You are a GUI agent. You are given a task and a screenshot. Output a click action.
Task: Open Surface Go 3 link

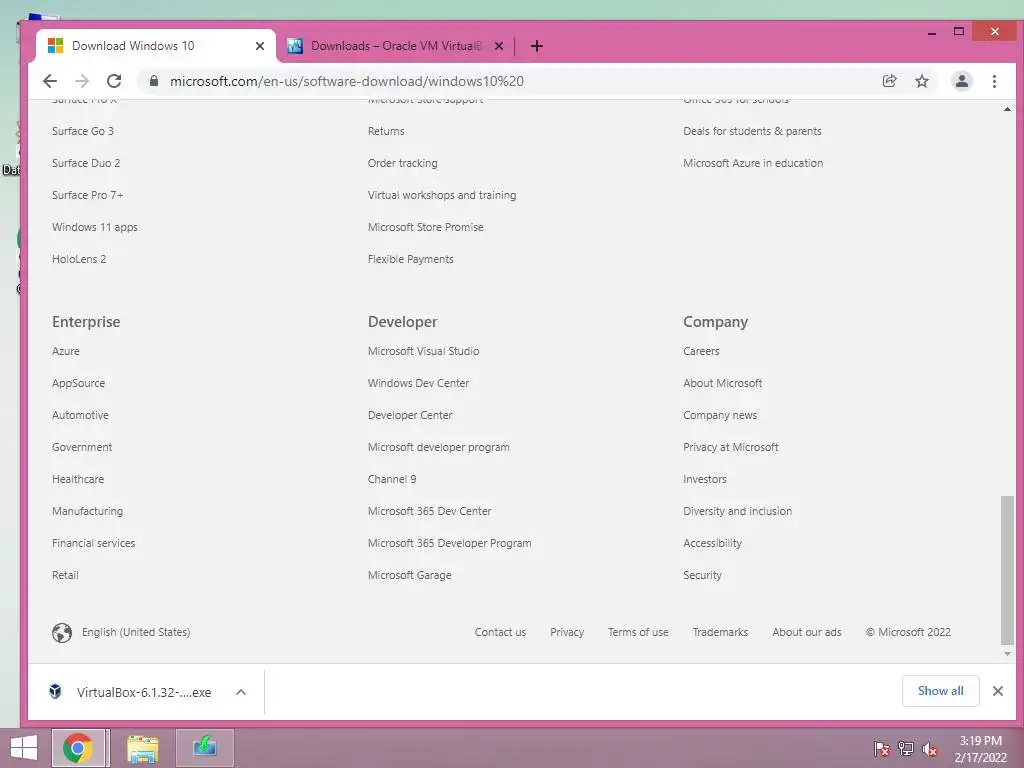tap(83, 131)
